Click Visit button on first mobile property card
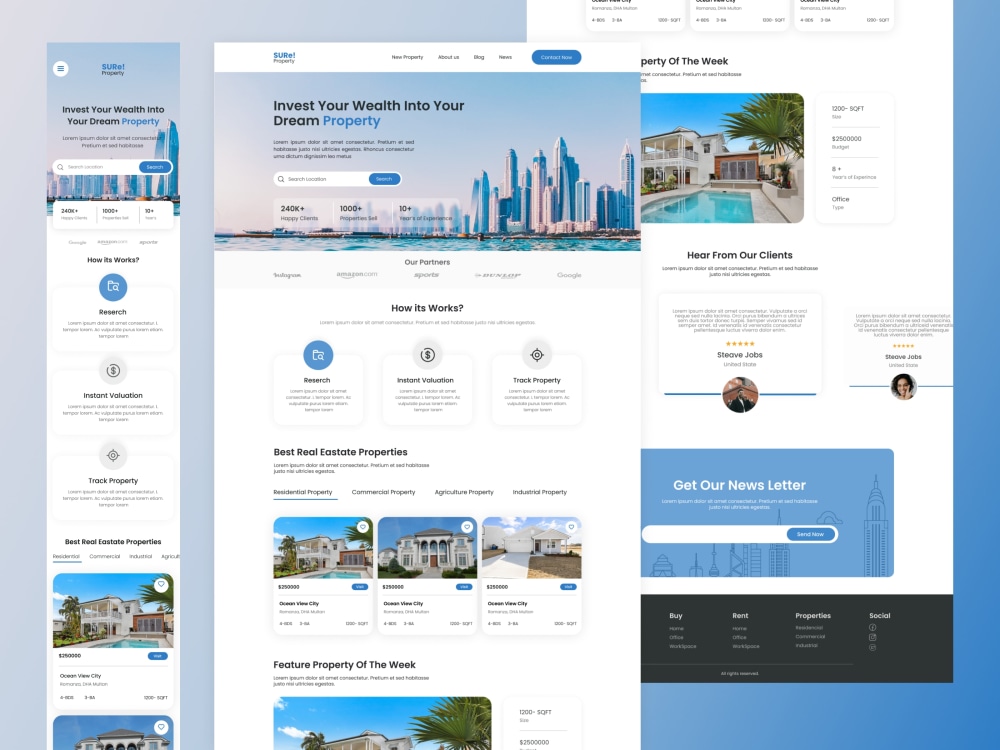The height and width of the screenshot is (750, 1000). [x=158, y=656]
